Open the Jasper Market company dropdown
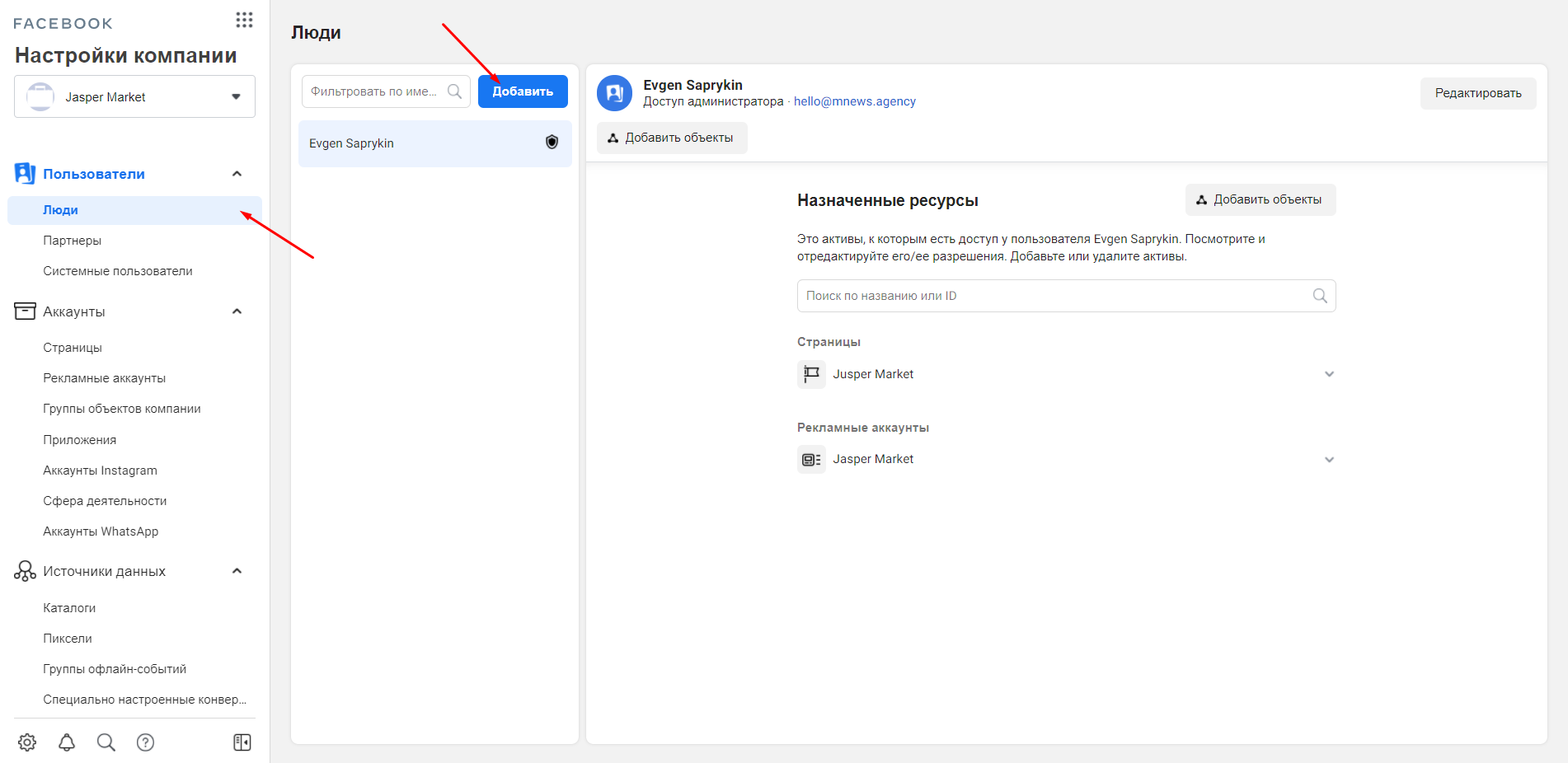 tap(134, 96)
